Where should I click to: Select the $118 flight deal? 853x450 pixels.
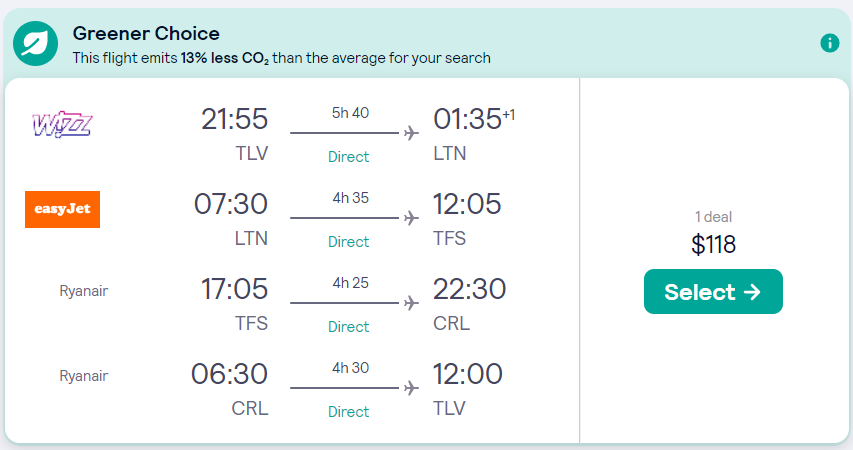pos(713,292)
